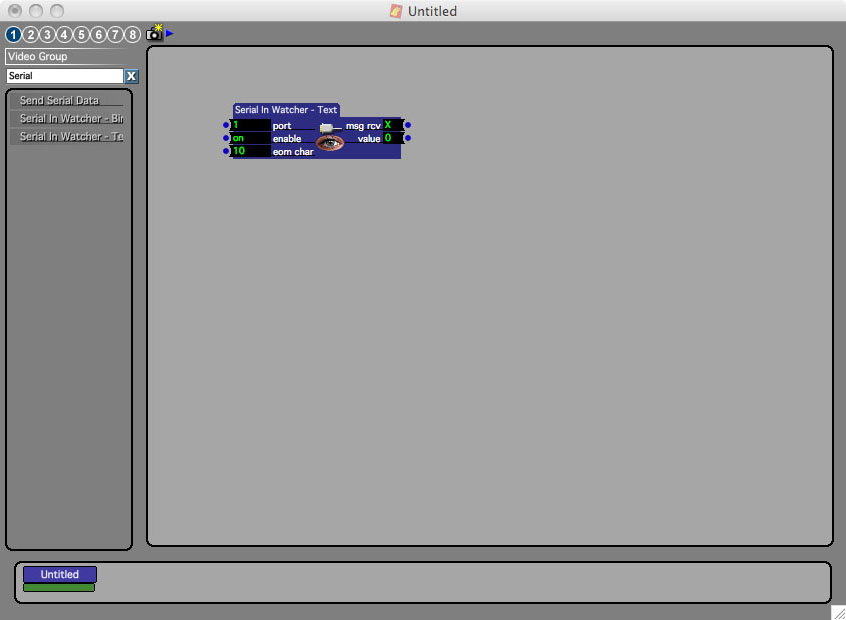
Task: Click the Serial In Watcher - Text title bar
Action: pos(286,110)
